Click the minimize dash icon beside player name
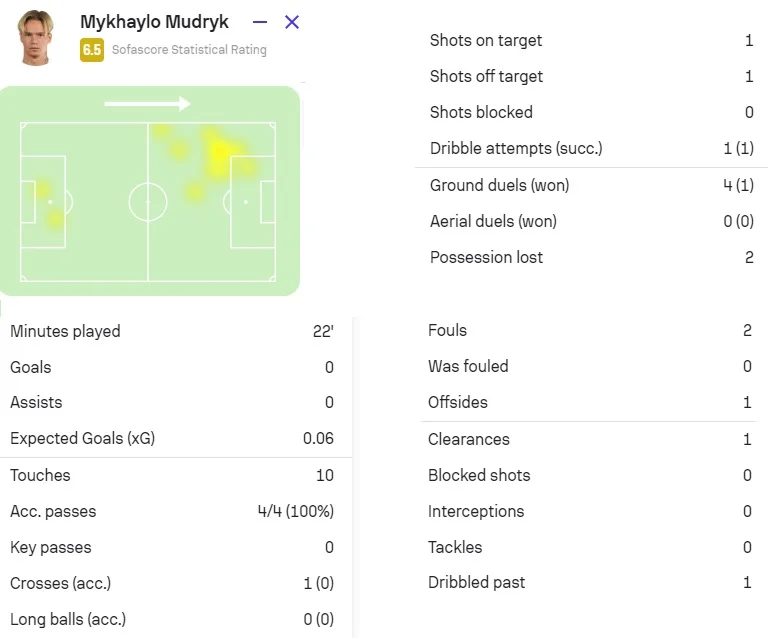770x644 pixels. pos(260,22)
